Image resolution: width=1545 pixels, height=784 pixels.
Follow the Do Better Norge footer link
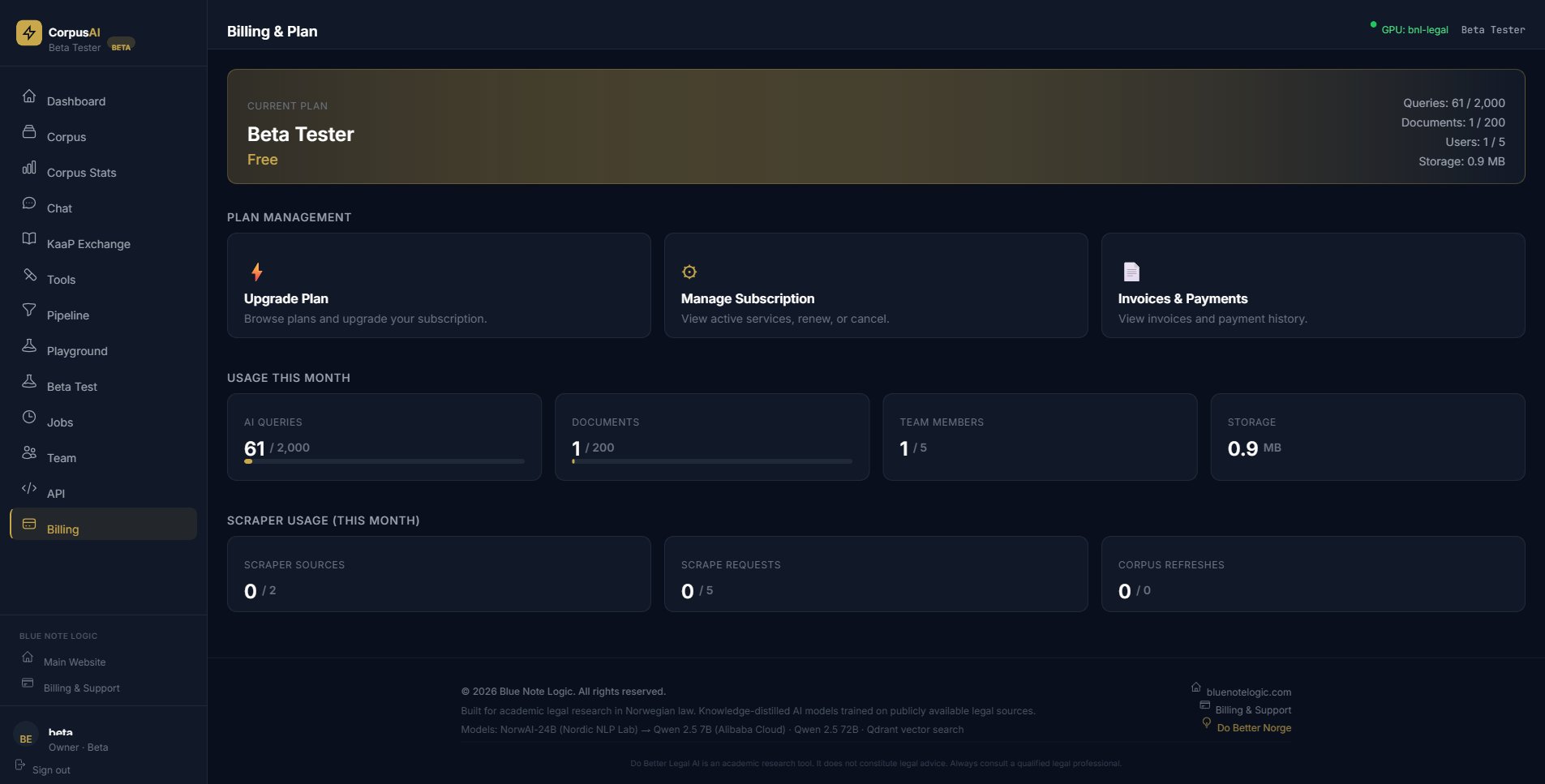pos(1253,728)
